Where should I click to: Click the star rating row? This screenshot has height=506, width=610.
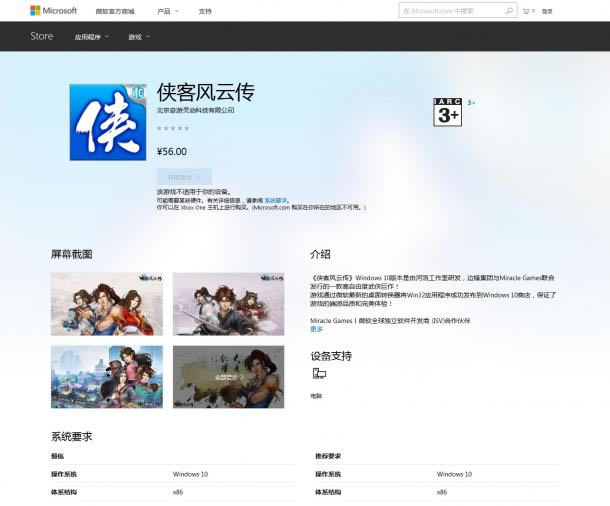[173, 128]
